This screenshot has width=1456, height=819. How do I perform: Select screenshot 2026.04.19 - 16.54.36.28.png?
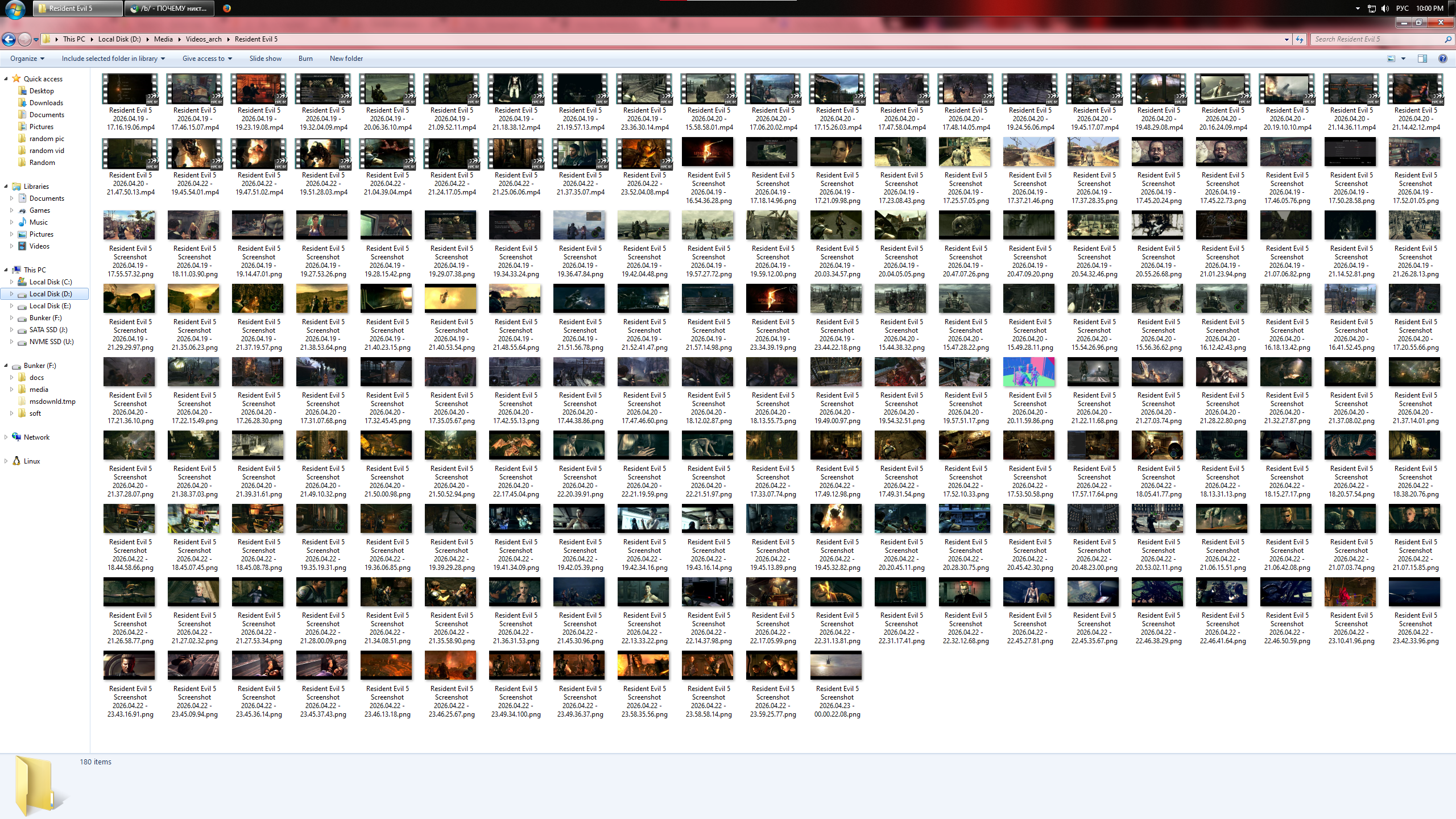pos(709,171)
